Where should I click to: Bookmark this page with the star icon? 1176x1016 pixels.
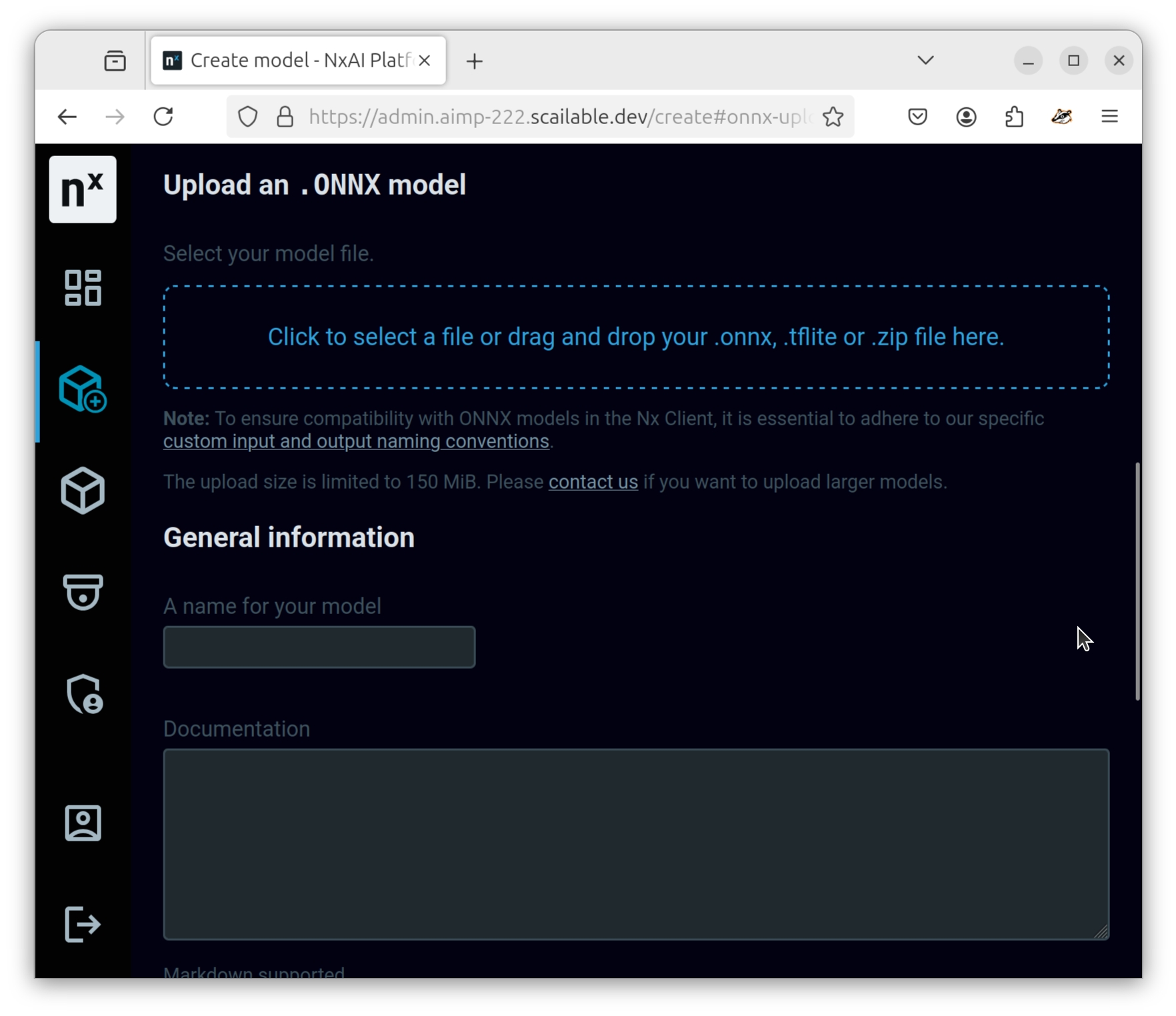pyautogui.click(x=833, y=117)
